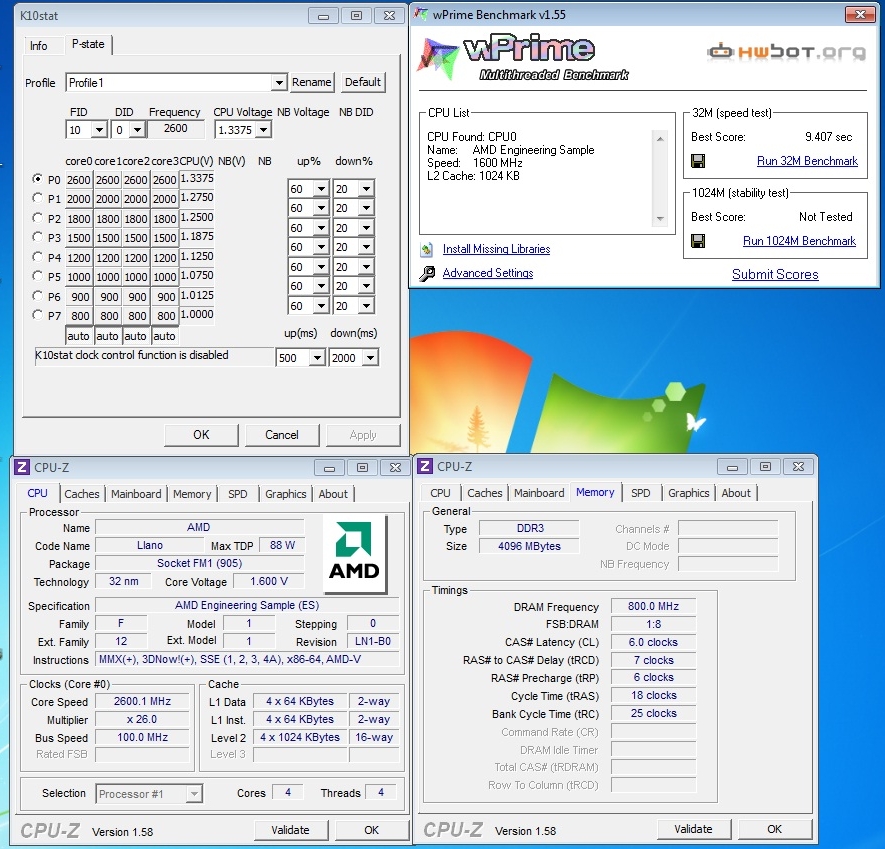Open the up(ms) 500 dropdown
Viewport: 885px width, 849px height.
tap(317, 358)
